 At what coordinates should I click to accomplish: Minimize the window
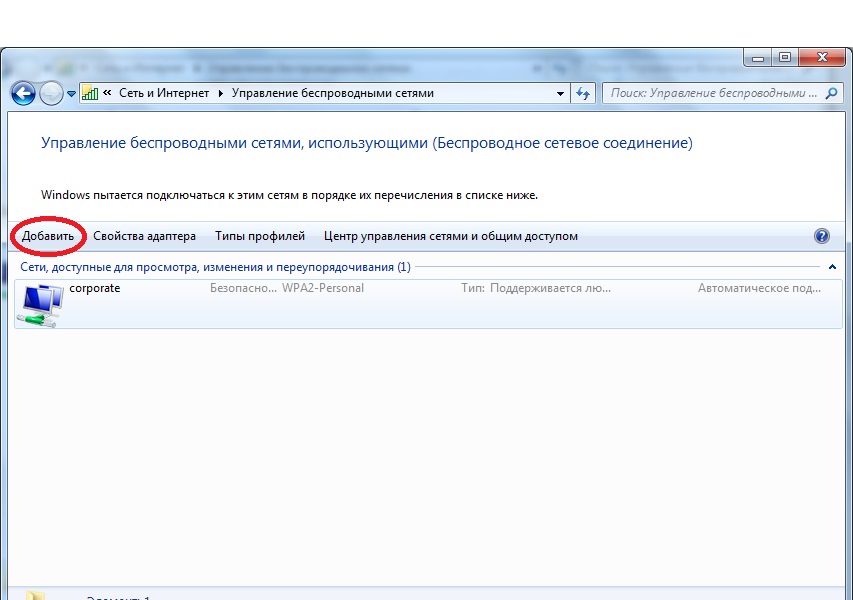point(758,58)
